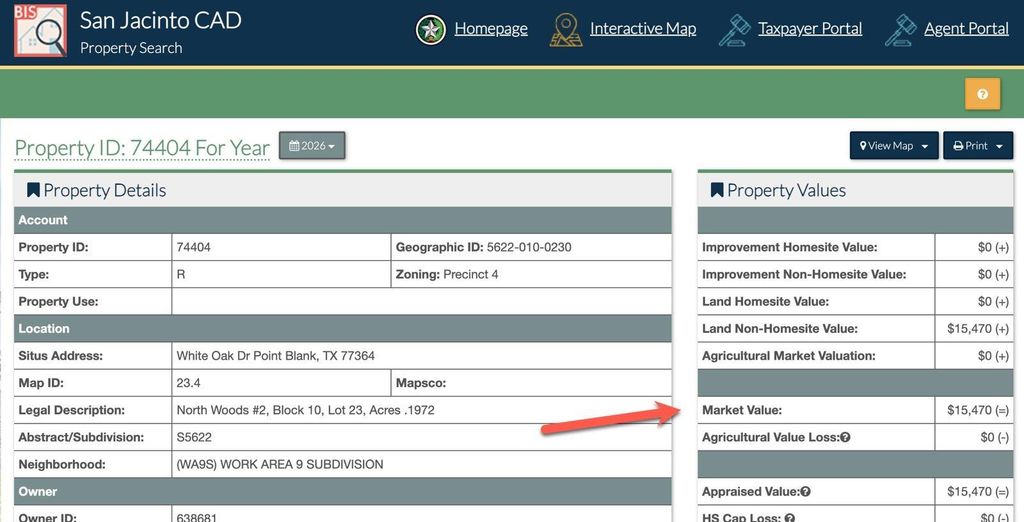Click the Property Search subtitle
Screen dimensions: 1024x522
click(x=131, y=48)
